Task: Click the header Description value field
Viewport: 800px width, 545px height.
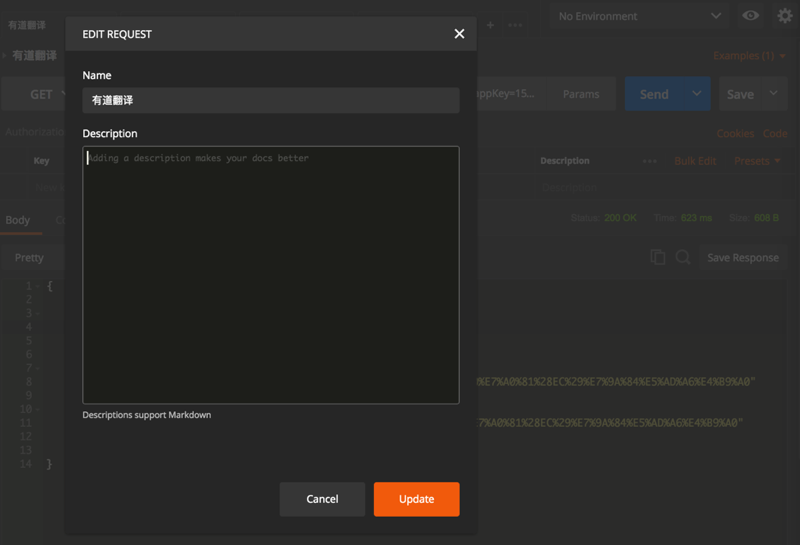Action: pyautogui.click(x=658, y=187)
